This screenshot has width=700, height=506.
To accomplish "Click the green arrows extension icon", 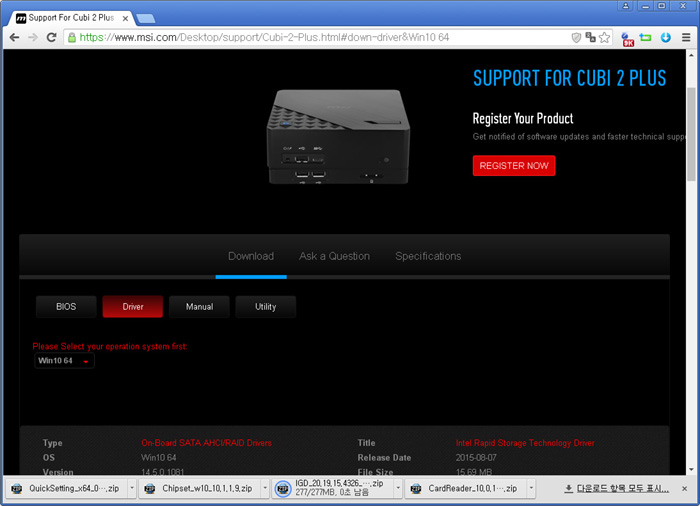I will click(x=645, y=38).
